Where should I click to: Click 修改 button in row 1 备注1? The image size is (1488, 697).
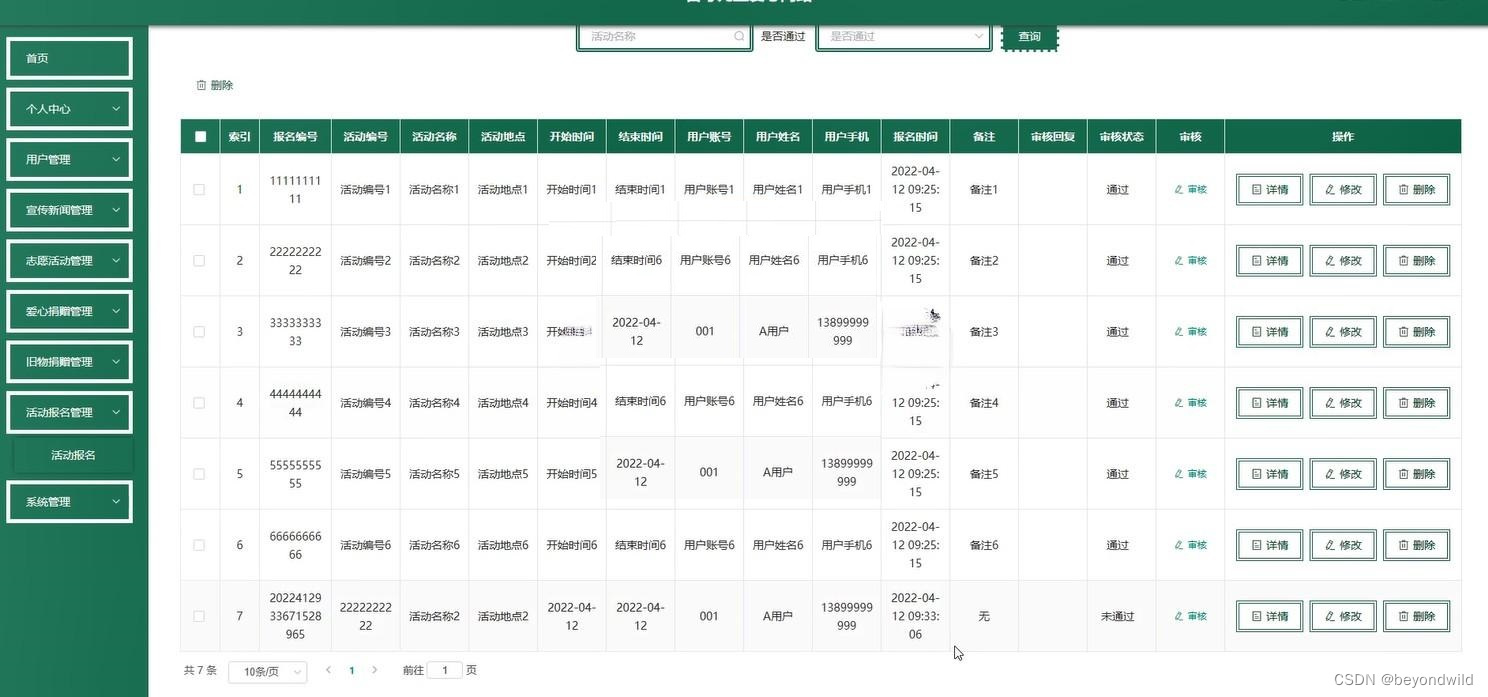[x=1343, y=189]
